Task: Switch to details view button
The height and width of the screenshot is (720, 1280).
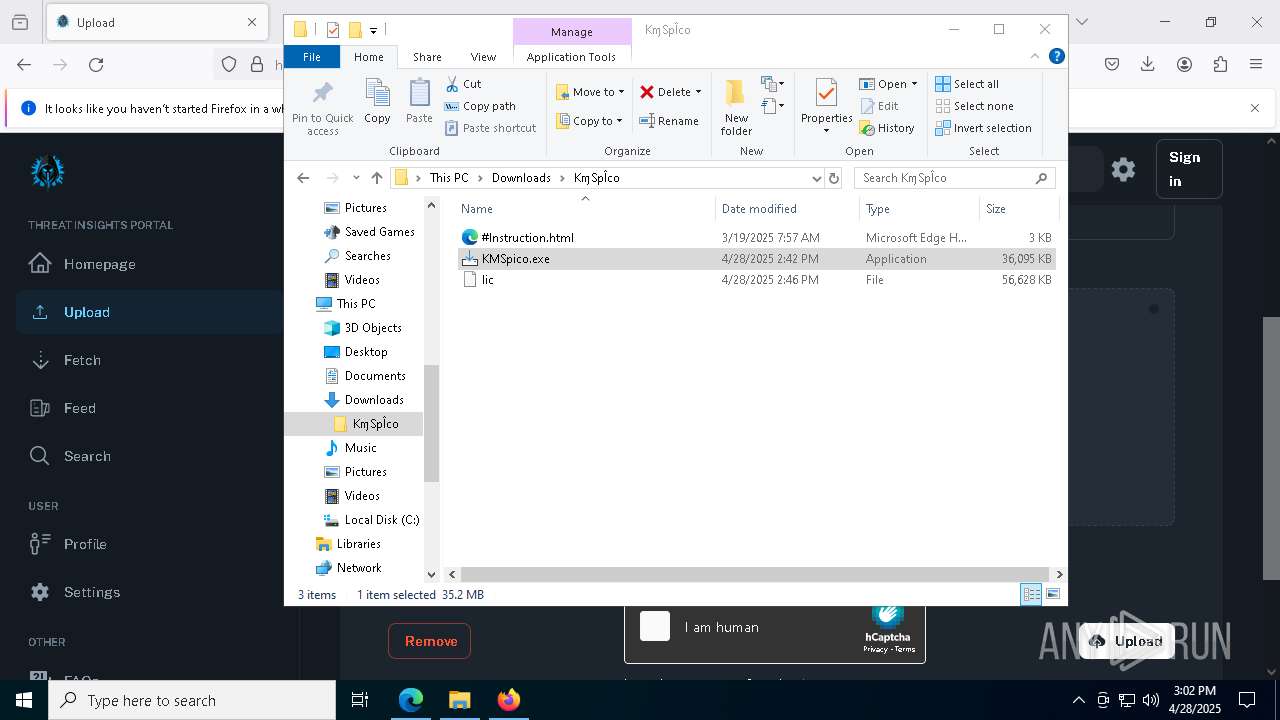Action: pos(1031,594)
